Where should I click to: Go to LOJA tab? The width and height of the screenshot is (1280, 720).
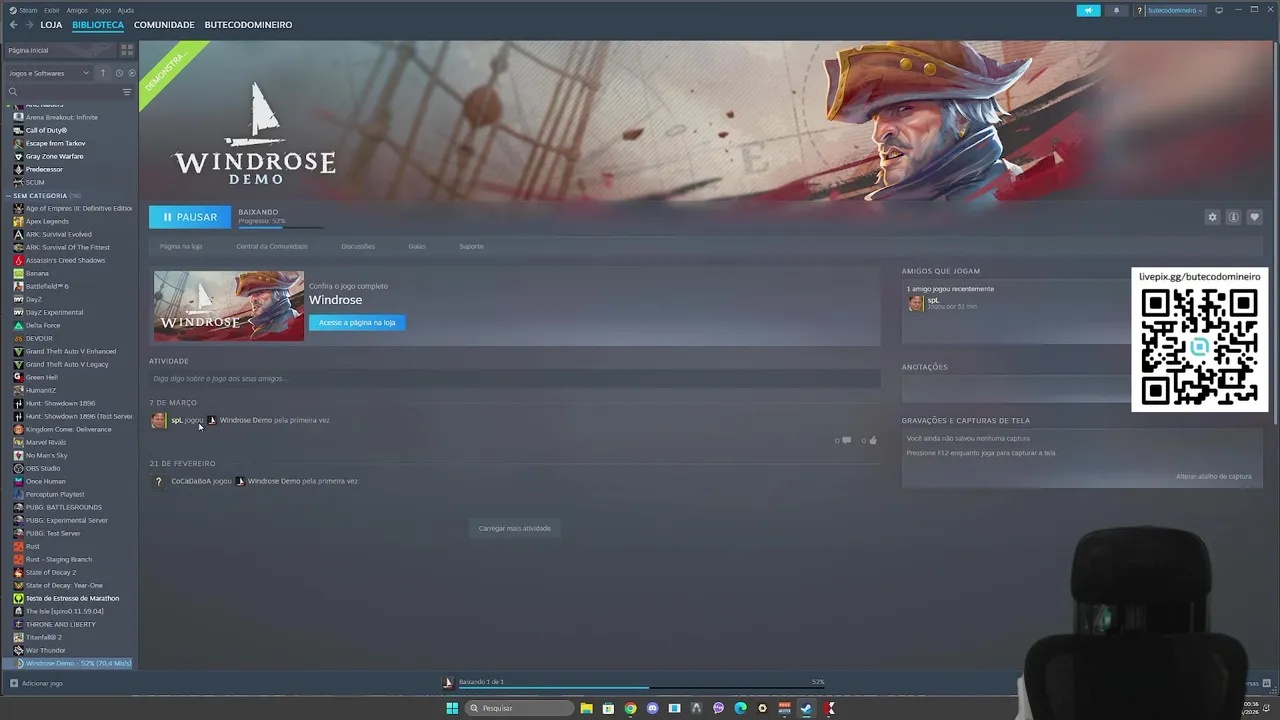(51, 25)
